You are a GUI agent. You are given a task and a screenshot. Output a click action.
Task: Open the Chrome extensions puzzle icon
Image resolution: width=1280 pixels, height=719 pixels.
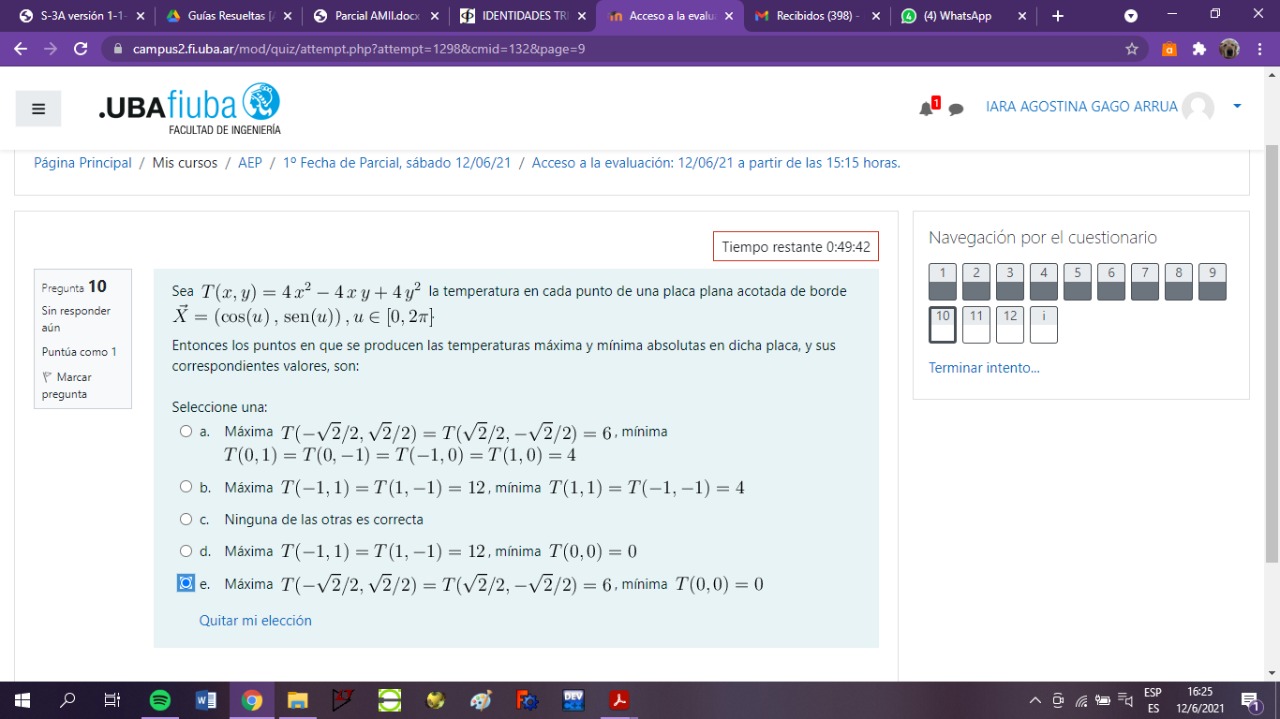tap(1200, 49)
